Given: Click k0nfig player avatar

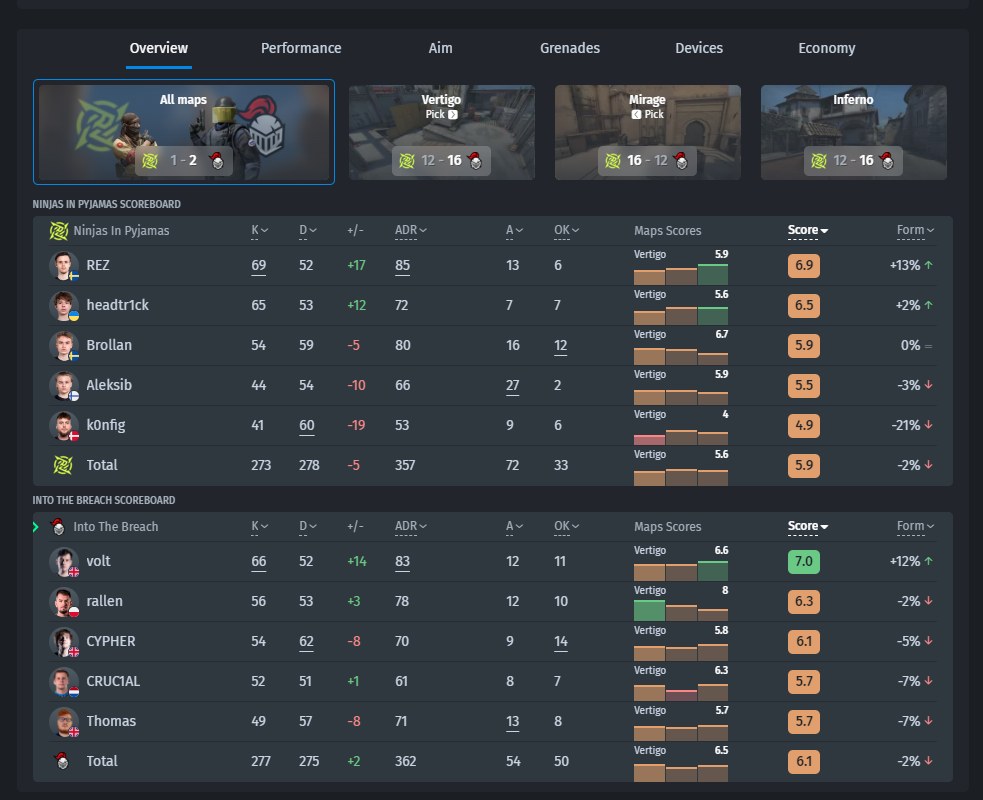Looking at the screenshot, I should tap(64, 426).
